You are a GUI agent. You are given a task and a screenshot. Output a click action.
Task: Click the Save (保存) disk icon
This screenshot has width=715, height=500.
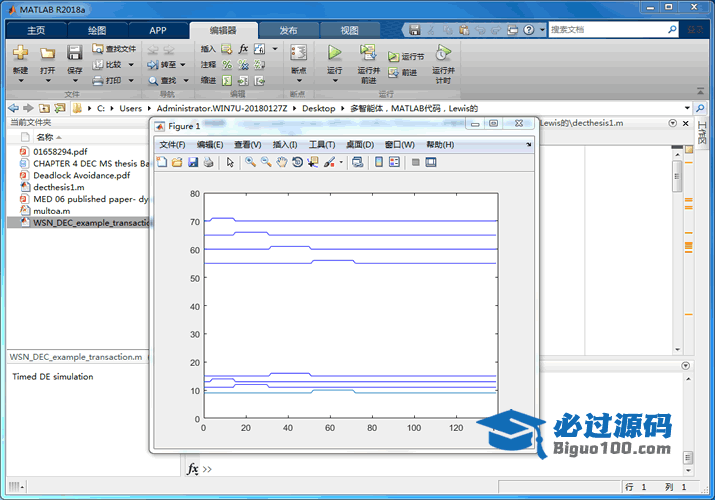click(x=74, y=53)
